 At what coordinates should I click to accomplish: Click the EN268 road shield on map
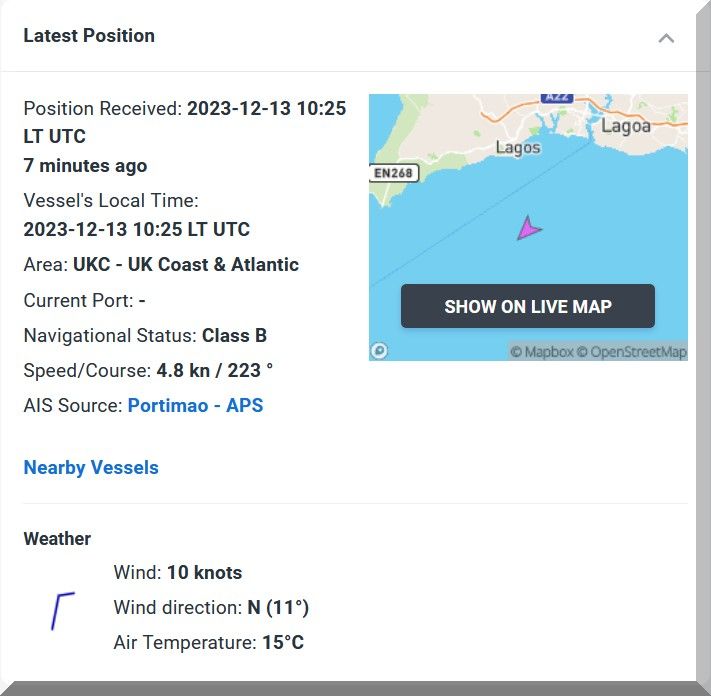[x=394, y=173]
